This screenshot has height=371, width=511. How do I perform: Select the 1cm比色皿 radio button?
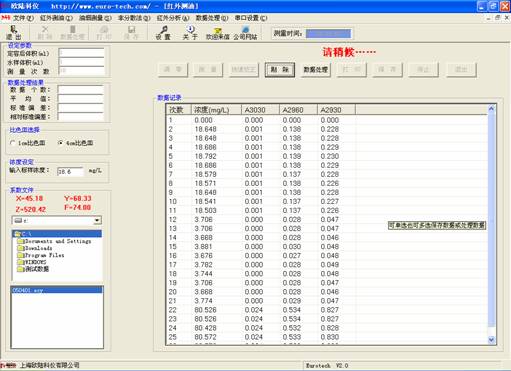click(x=13, y=143)
